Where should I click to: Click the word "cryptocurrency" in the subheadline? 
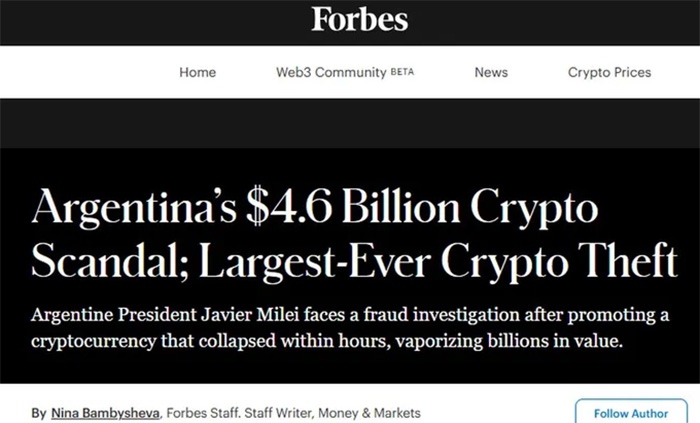[x=93, y=341]
